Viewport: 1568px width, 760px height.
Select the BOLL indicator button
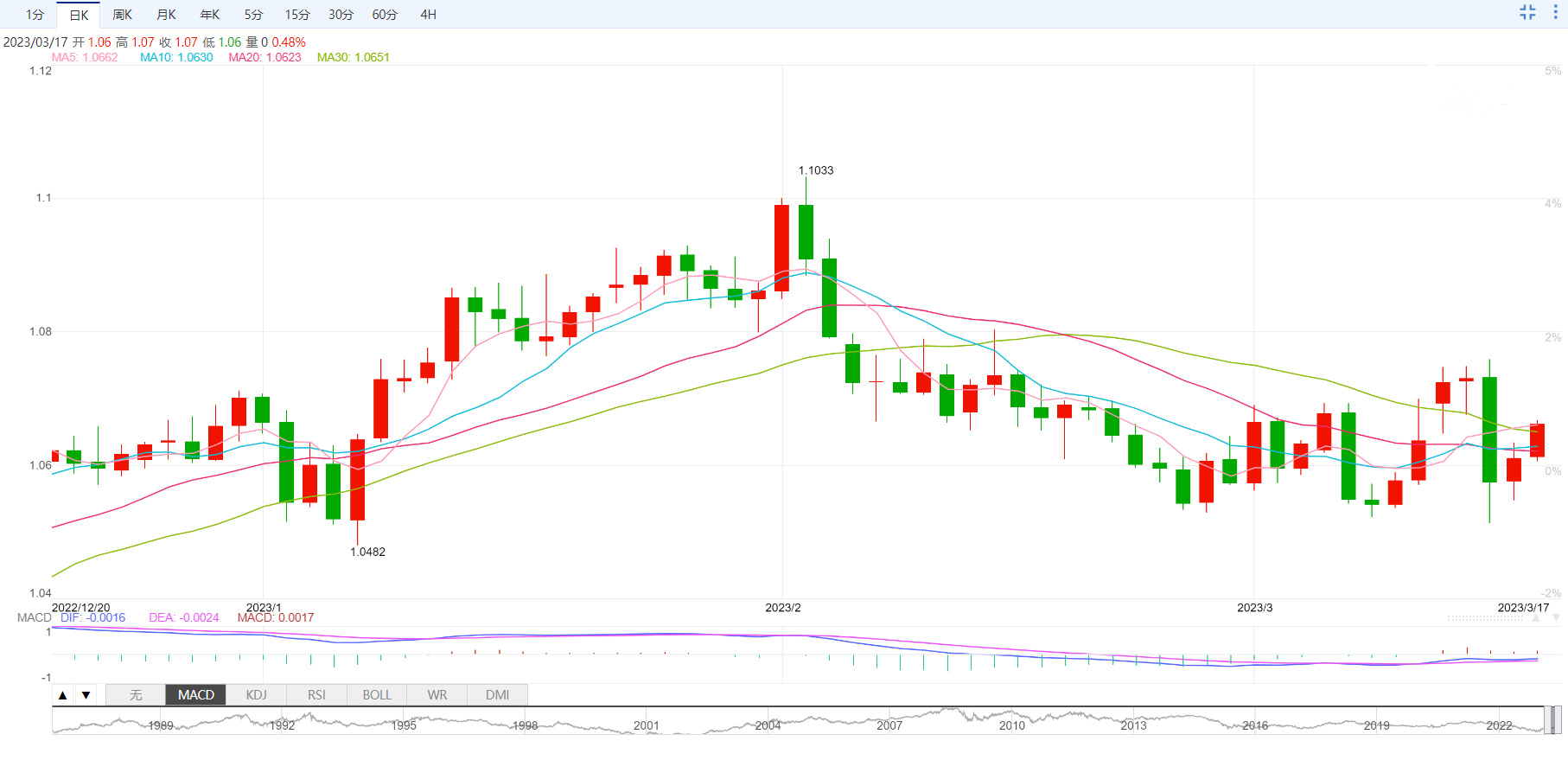click(x=377, y=695)
